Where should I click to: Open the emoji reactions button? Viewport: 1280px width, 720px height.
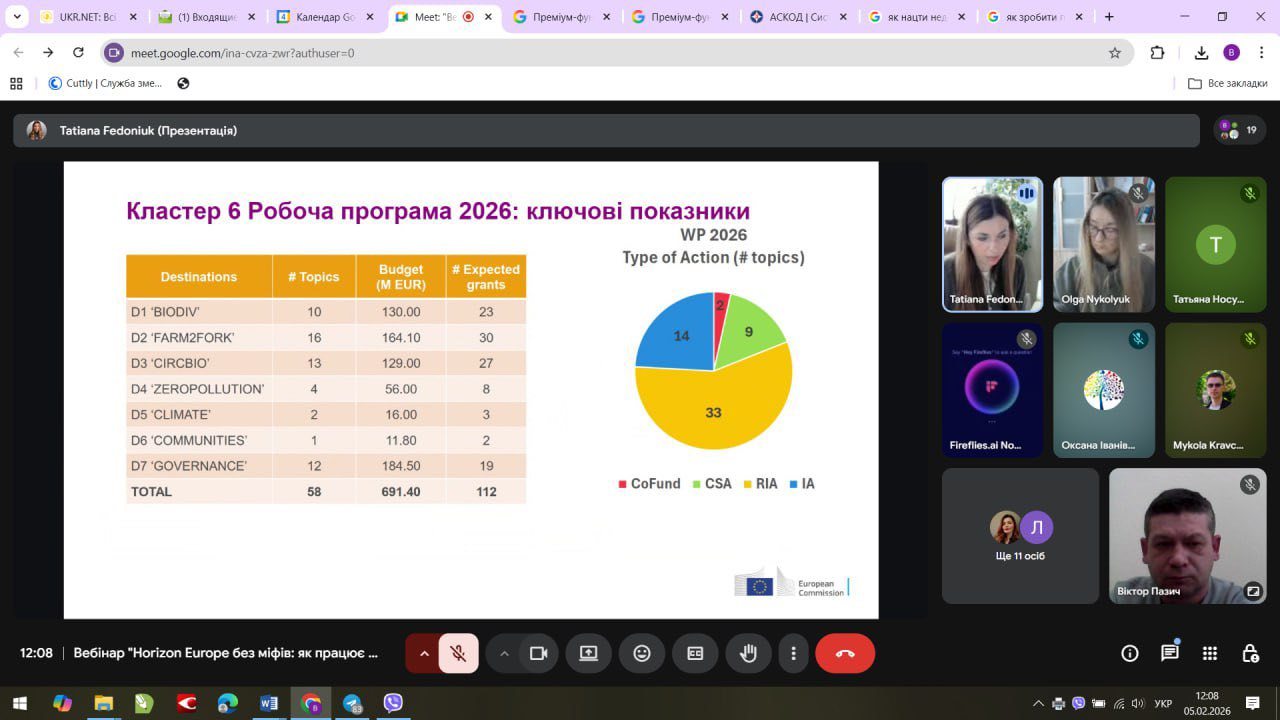coord(642,653)
